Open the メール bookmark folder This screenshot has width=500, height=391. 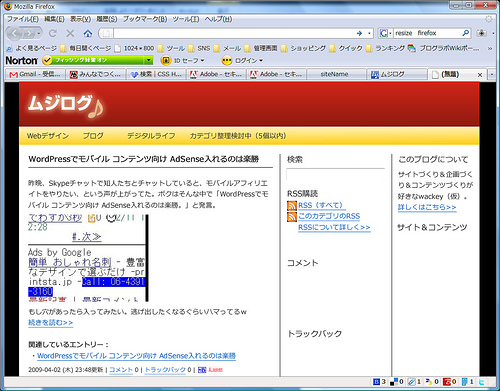tap(227, 48)
